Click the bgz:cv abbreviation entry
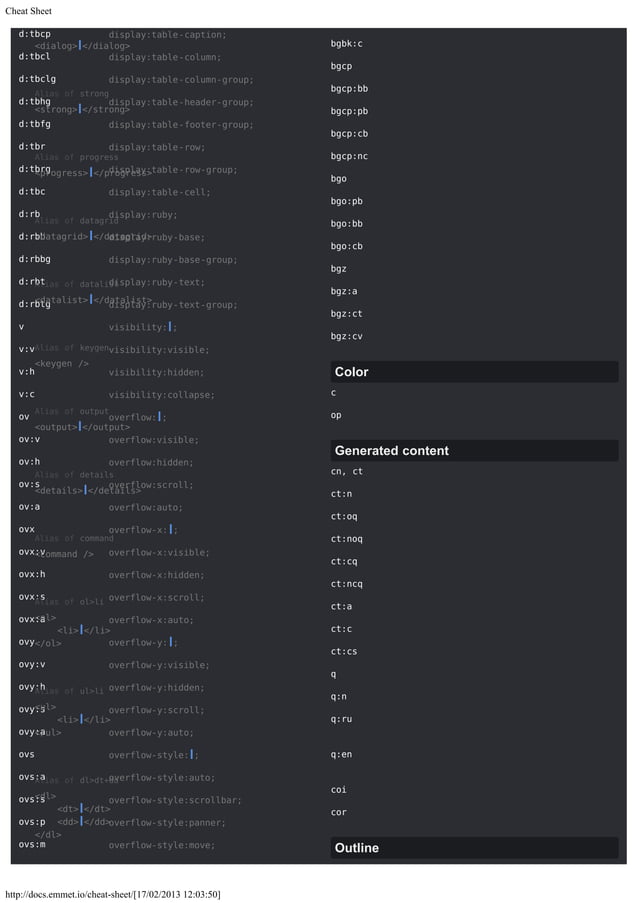638x903 pixels. pyautogui.click(x=347, y=336)
